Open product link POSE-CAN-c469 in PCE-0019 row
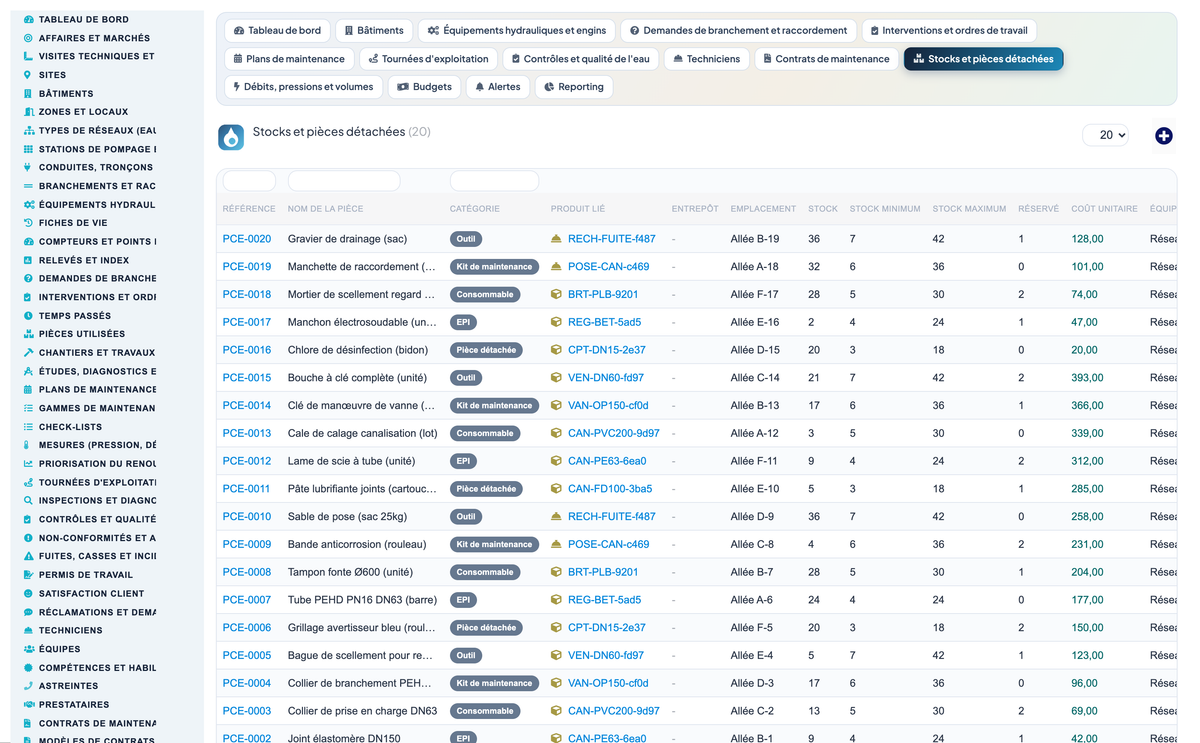 (608, 267)
